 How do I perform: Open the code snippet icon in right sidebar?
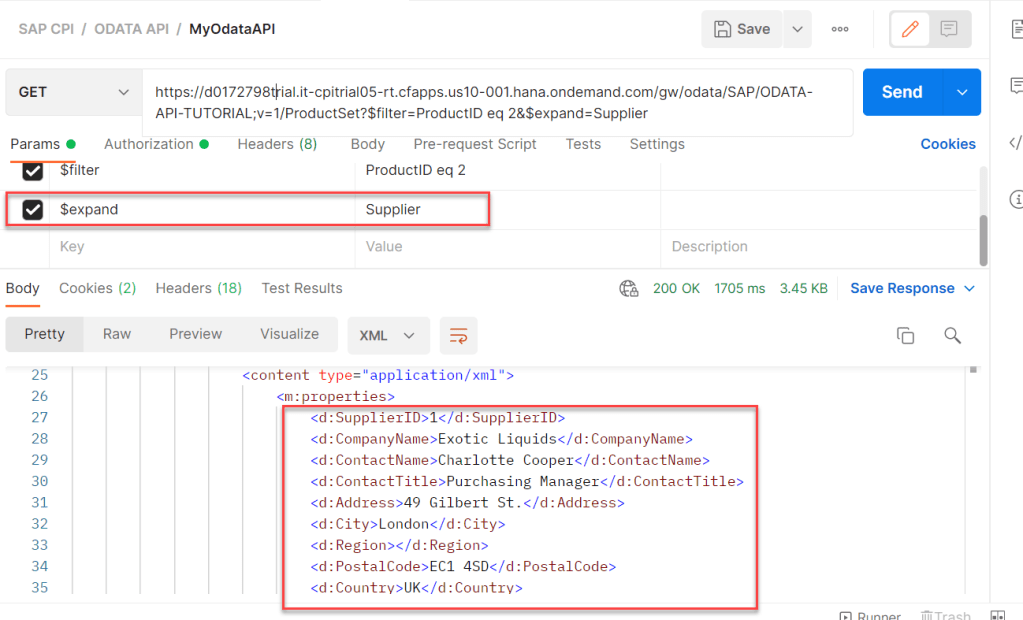[1014, 142]
